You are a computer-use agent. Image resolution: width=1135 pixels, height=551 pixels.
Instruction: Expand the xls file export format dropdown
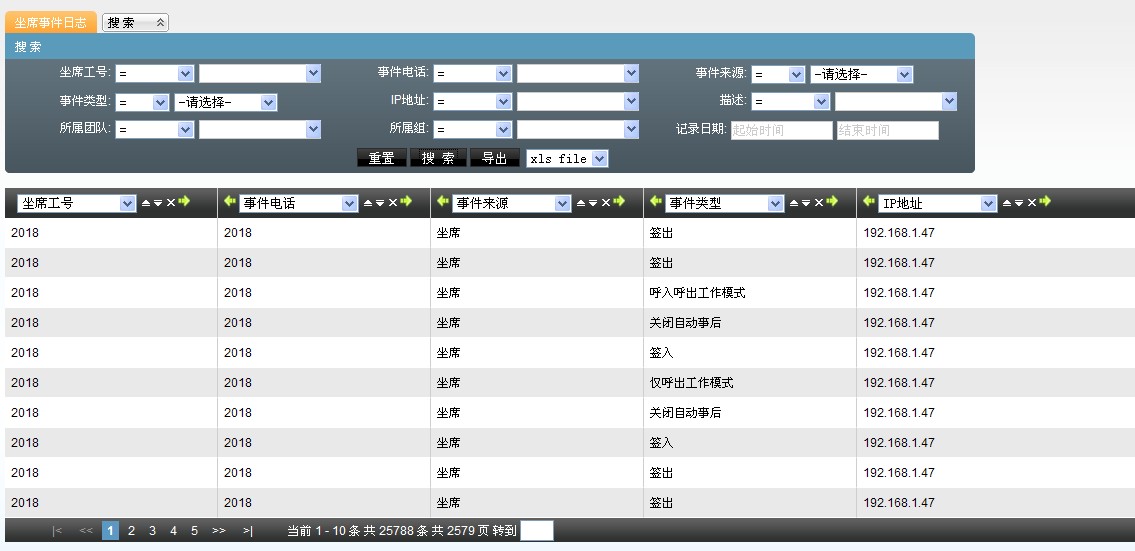pos(567,159)
